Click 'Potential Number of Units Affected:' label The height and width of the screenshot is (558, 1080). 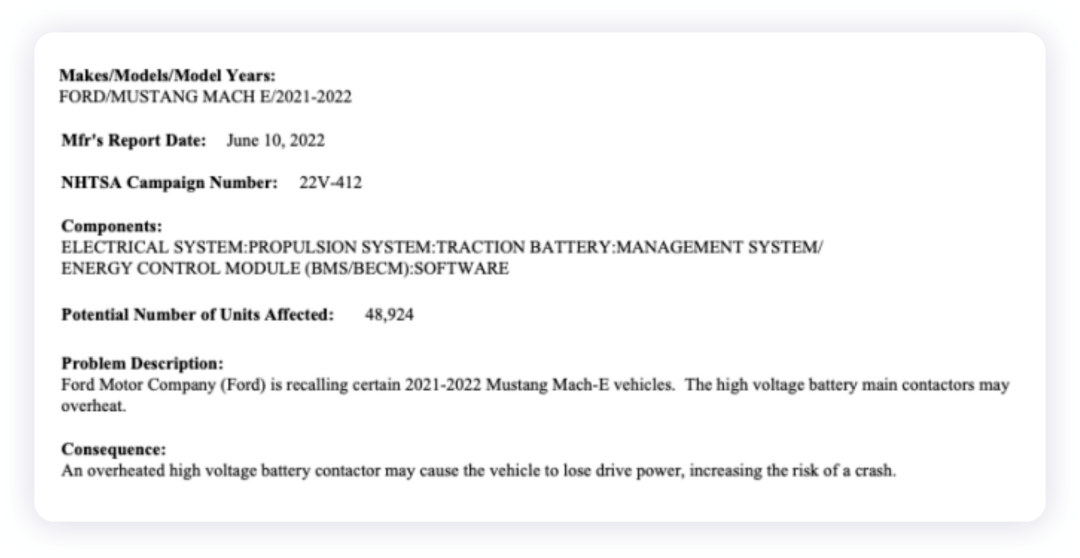pyautogui.click(x=198, y=315)
